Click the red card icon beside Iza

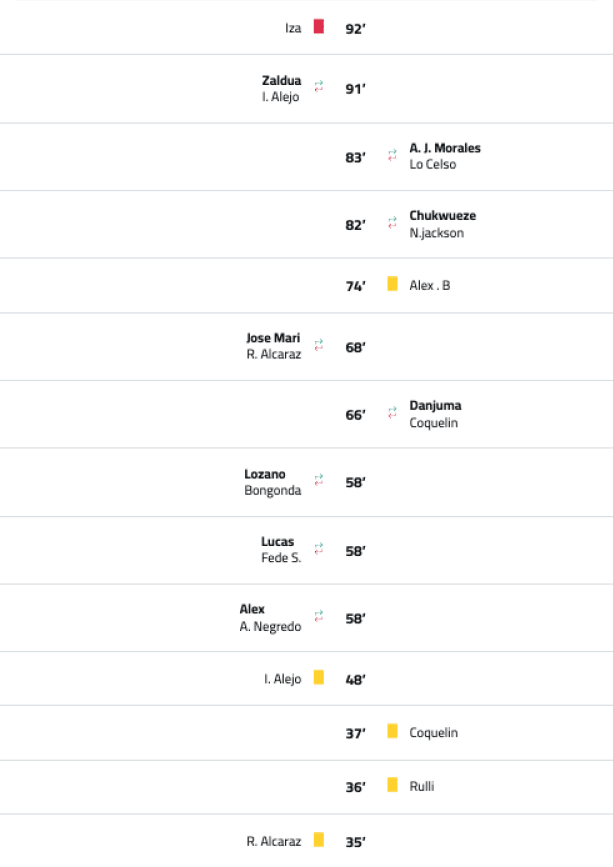(319, 27)
